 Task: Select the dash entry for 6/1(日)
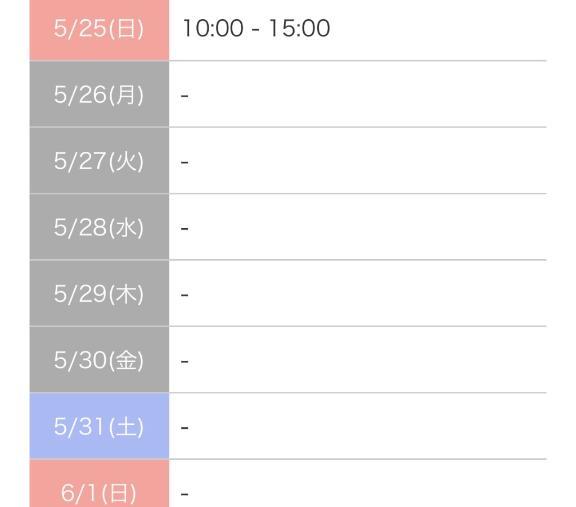(x=185, y=494)
